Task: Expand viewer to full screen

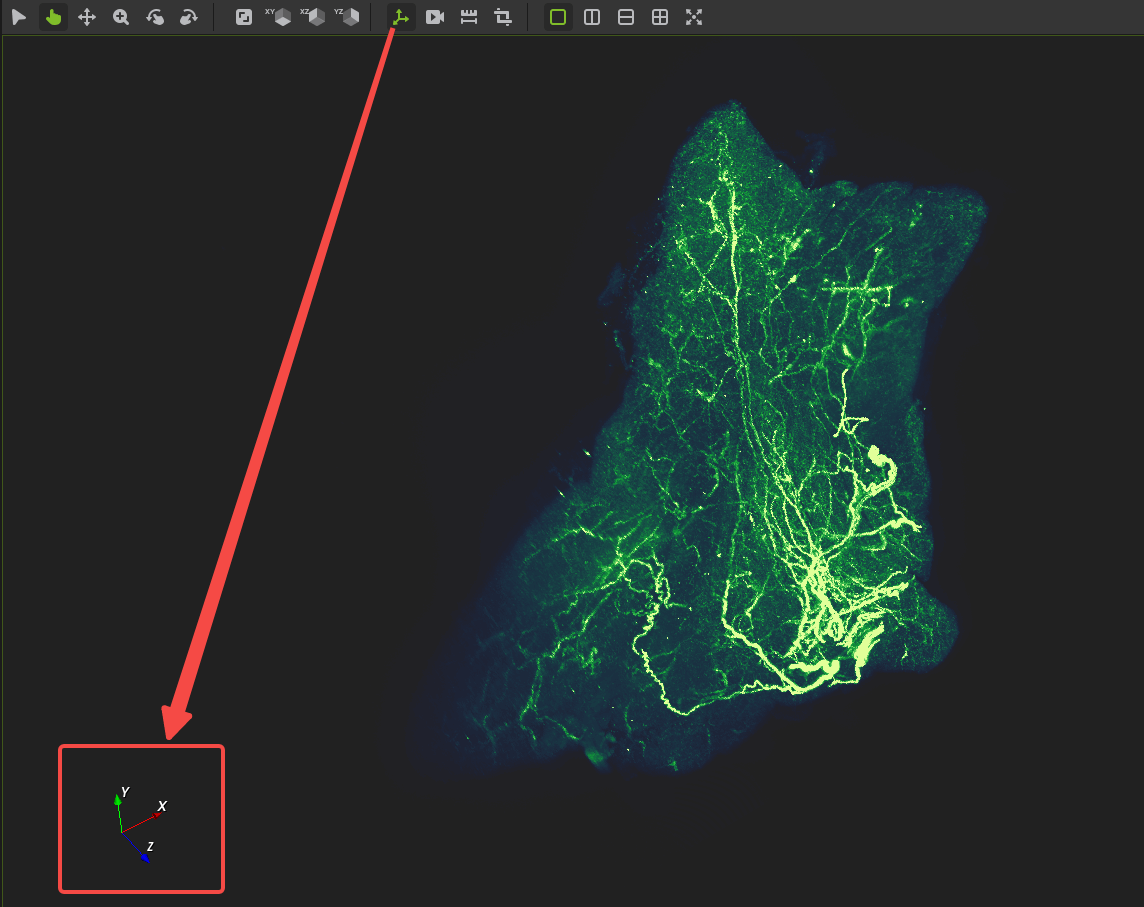Action: point(694,17)
